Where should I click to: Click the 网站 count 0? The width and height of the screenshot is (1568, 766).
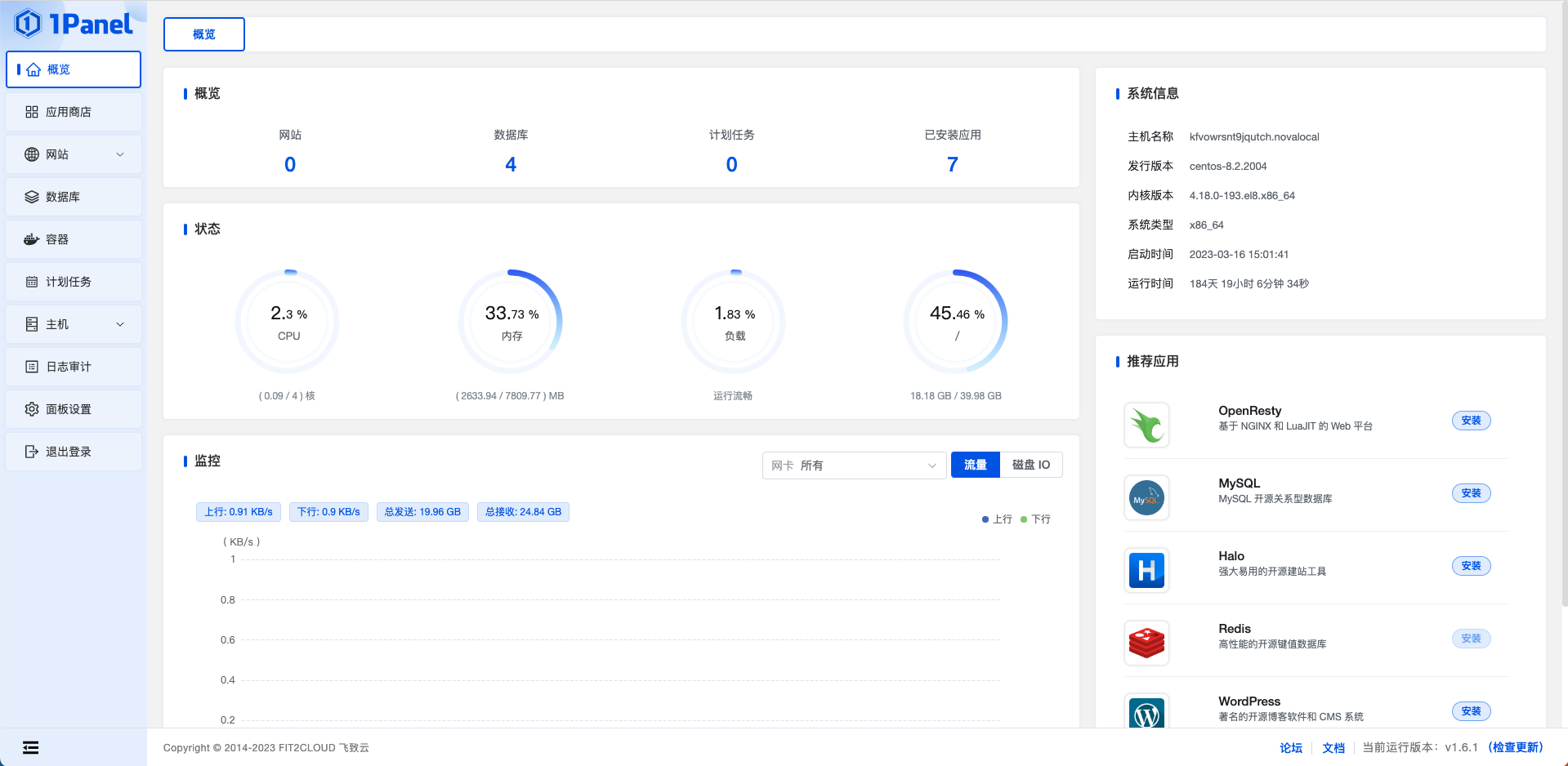[x=290, y=165]
